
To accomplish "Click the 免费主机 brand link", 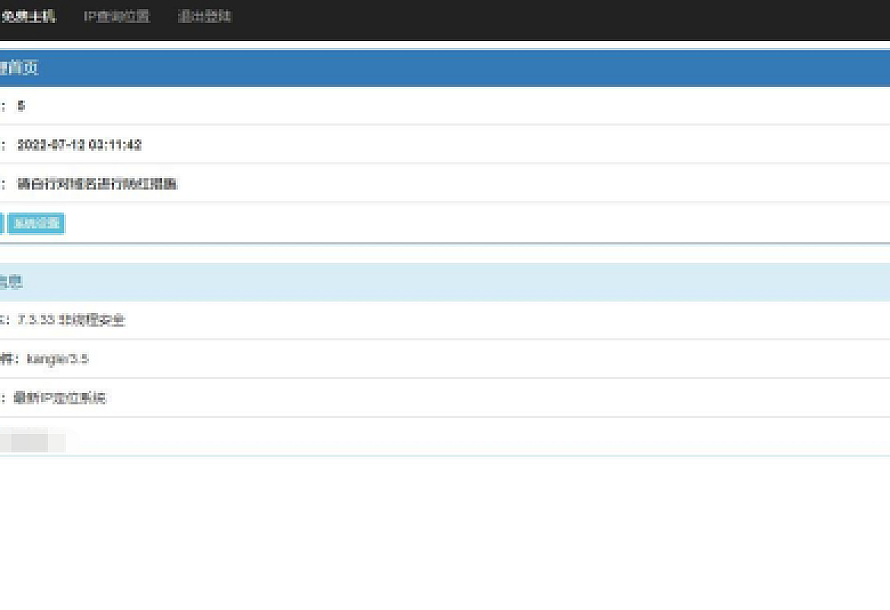I will 28,17.
